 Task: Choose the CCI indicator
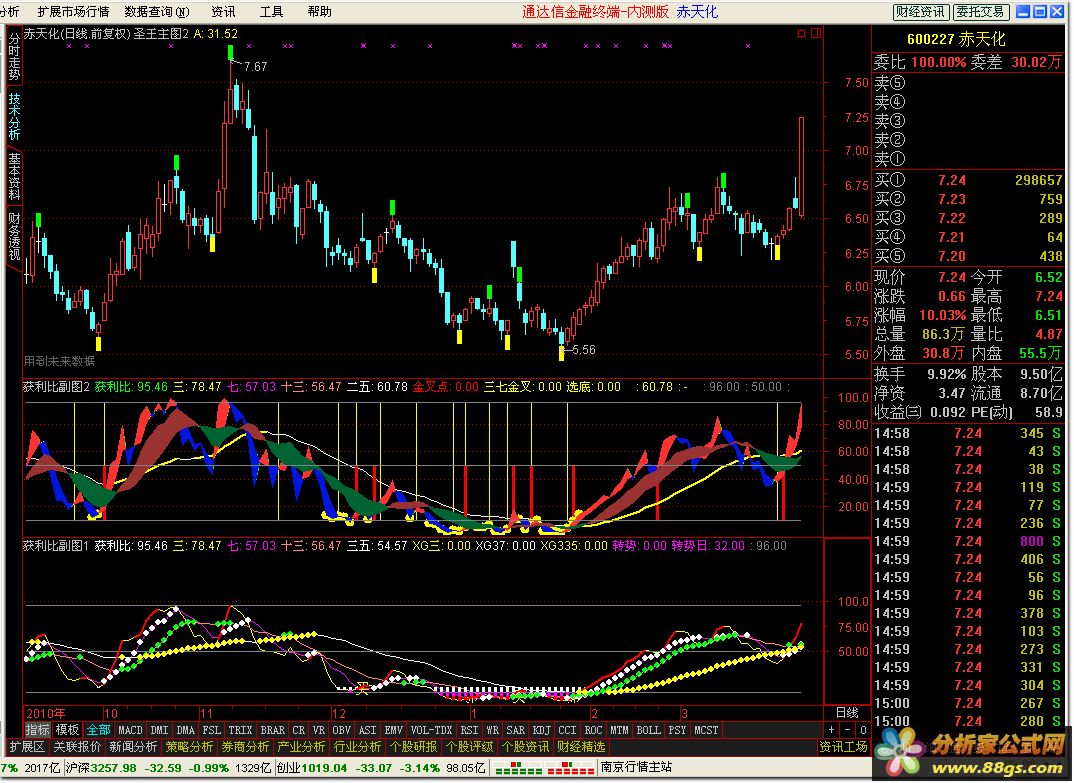[567, 730]
